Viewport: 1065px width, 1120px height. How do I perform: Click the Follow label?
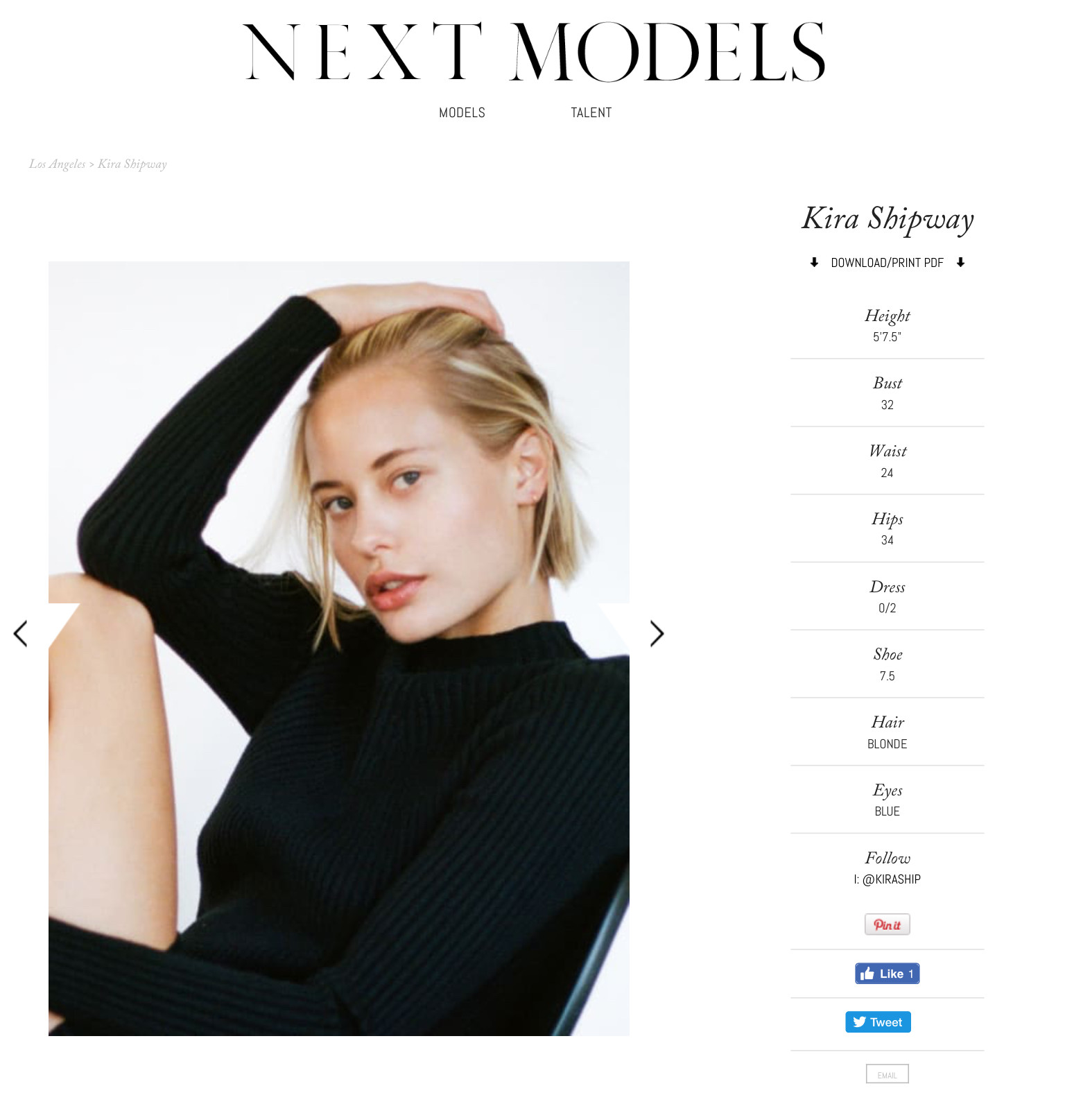tap(887, 858)
